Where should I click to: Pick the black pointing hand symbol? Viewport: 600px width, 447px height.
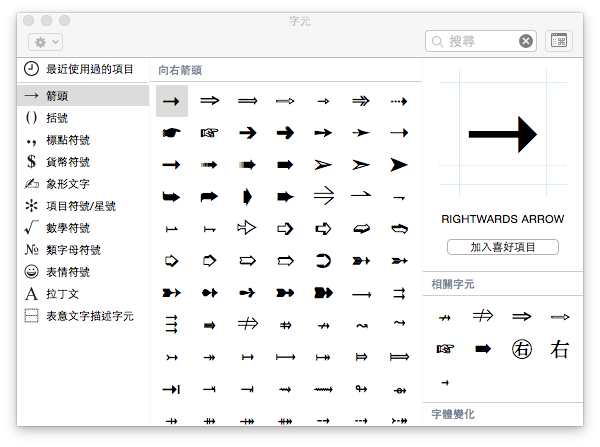coord(171,133)
